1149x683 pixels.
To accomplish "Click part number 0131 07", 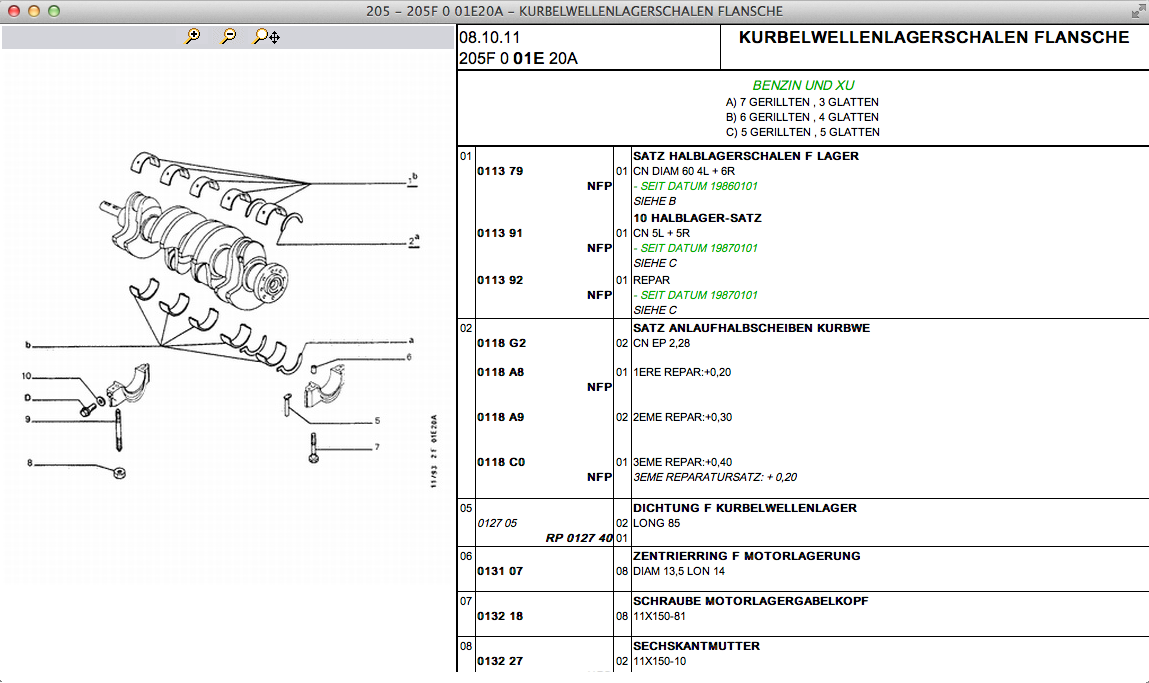I will tap(500, 571).
